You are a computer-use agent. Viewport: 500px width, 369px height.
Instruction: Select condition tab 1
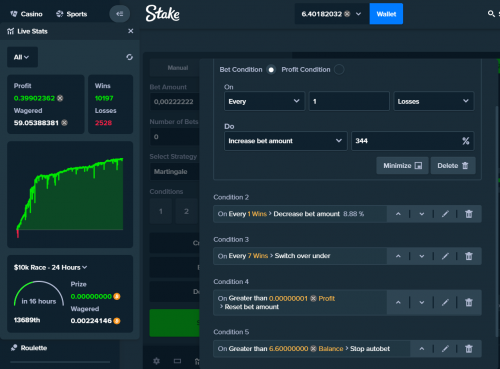coord(161,211)
